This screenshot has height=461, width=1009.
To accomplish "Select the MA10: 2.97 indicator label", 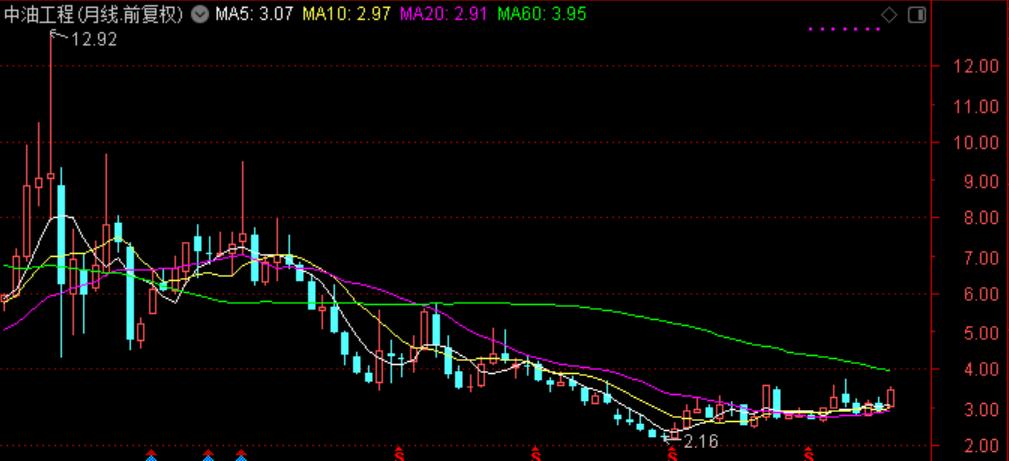I will pos(346,14).
